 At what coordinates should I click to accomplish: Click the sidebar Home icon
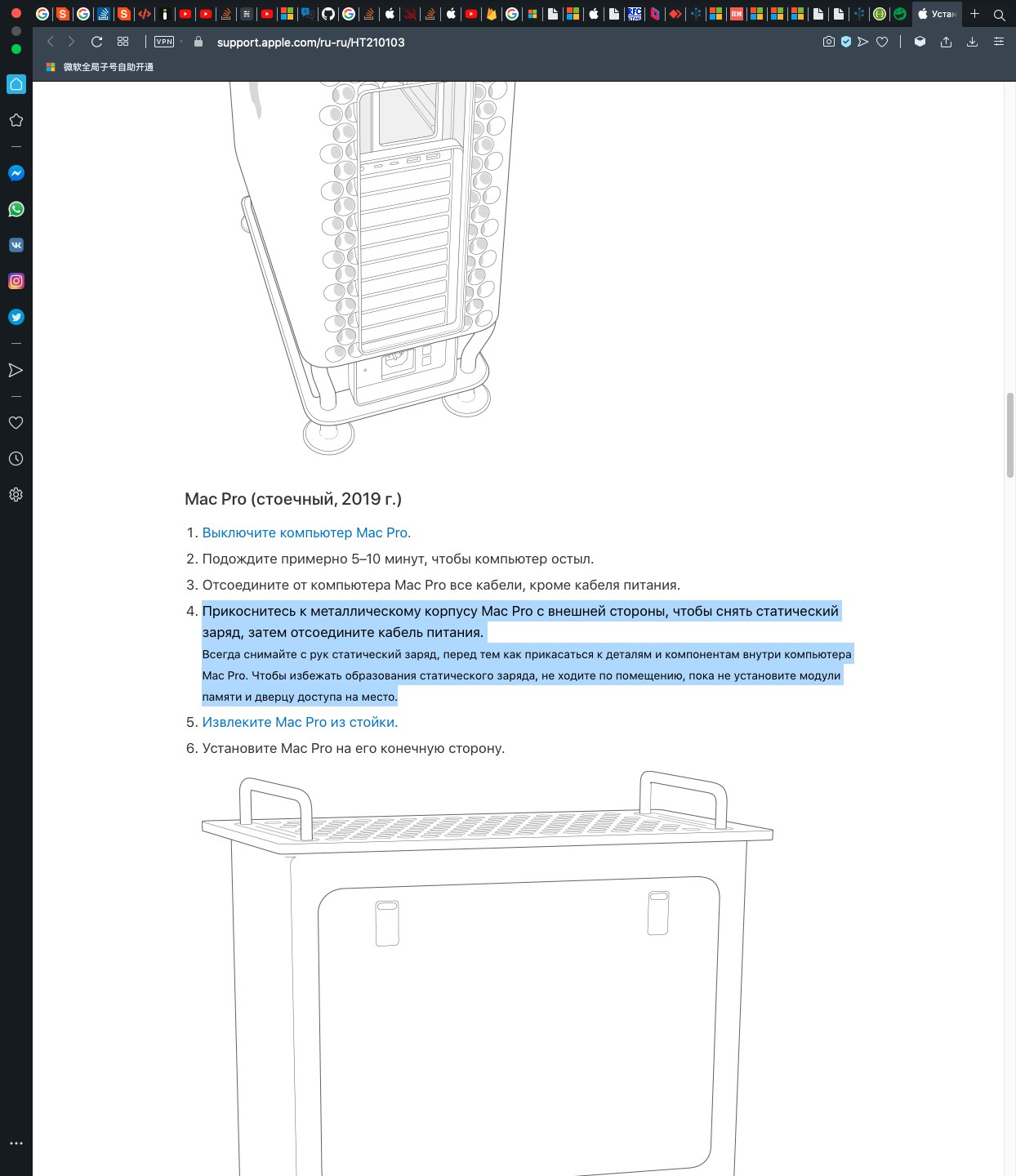pos(16,84)
